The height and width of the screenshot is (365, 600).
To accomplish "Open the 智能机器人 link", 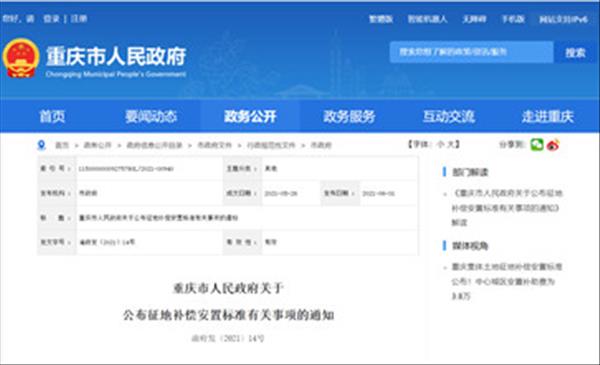I will [427, 19].
